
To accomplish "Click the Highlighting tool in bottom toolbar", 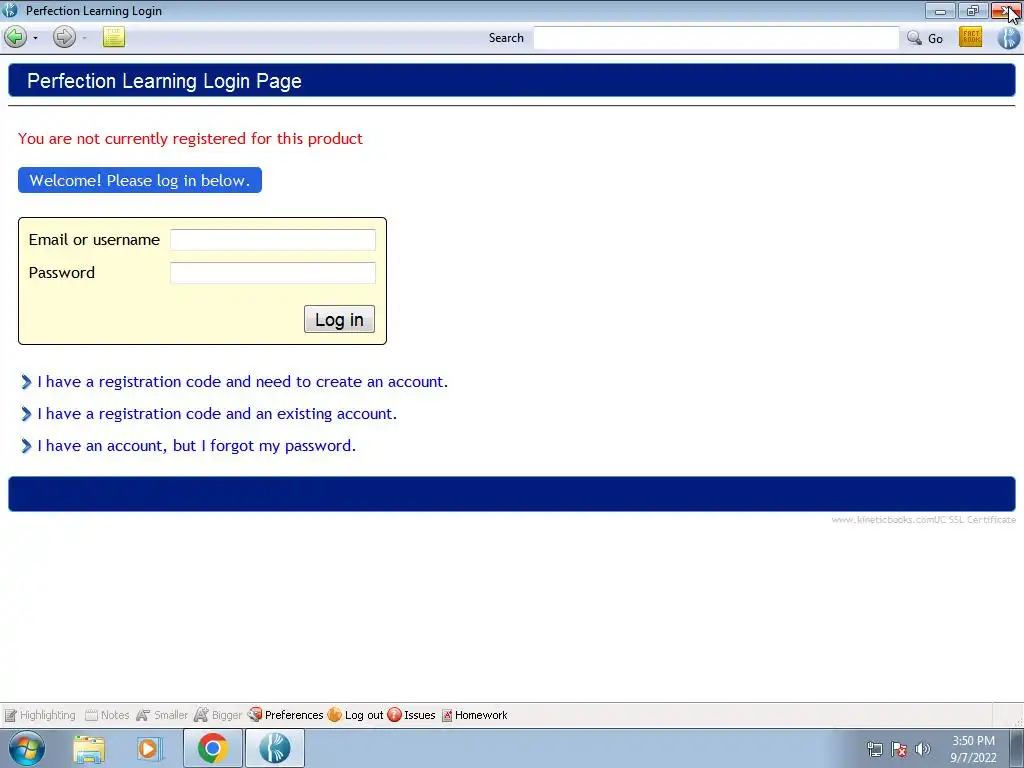I will [x=40, y=715].
